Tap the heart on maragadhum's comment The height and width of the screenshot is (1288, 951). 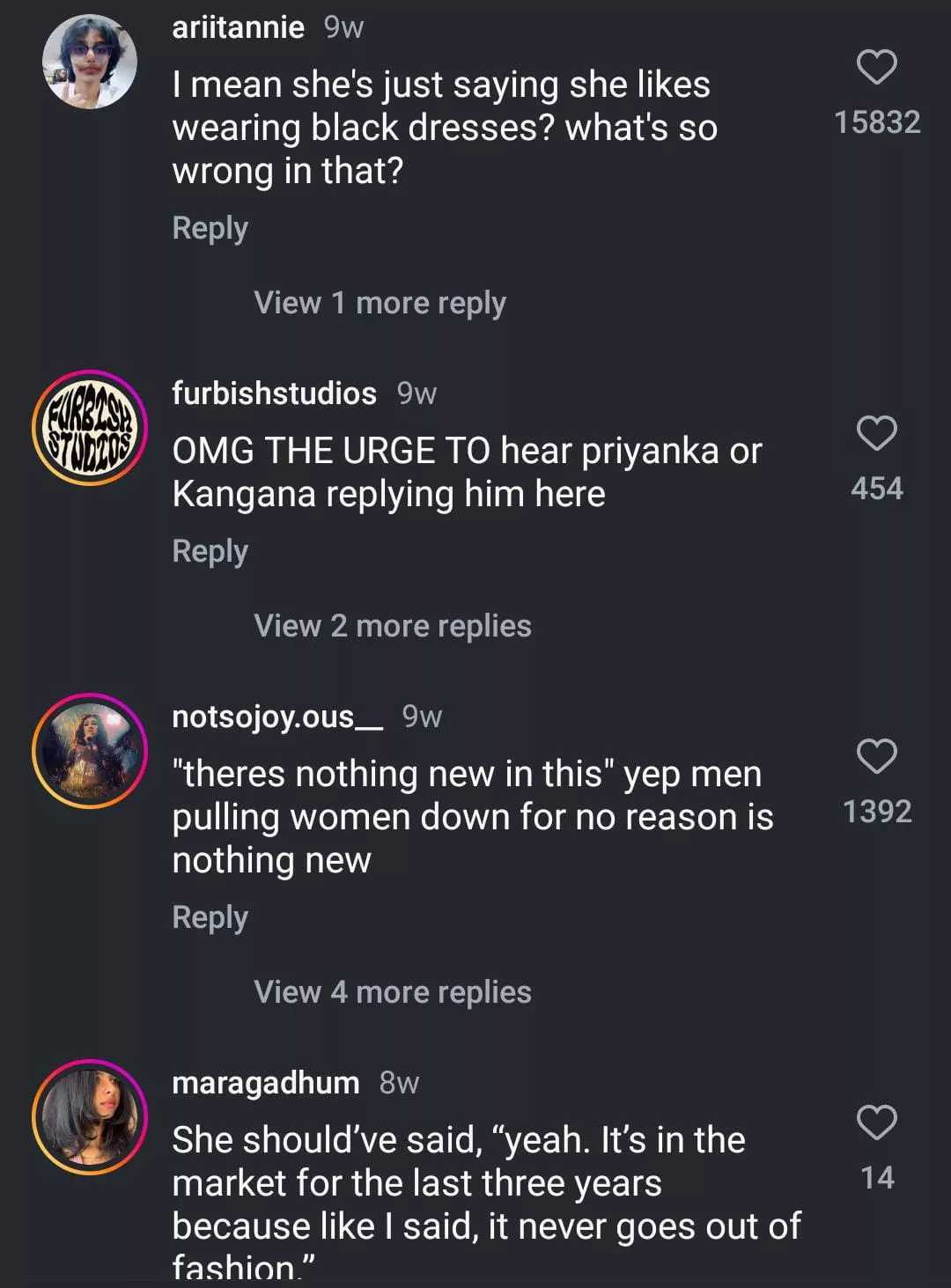877,1122
